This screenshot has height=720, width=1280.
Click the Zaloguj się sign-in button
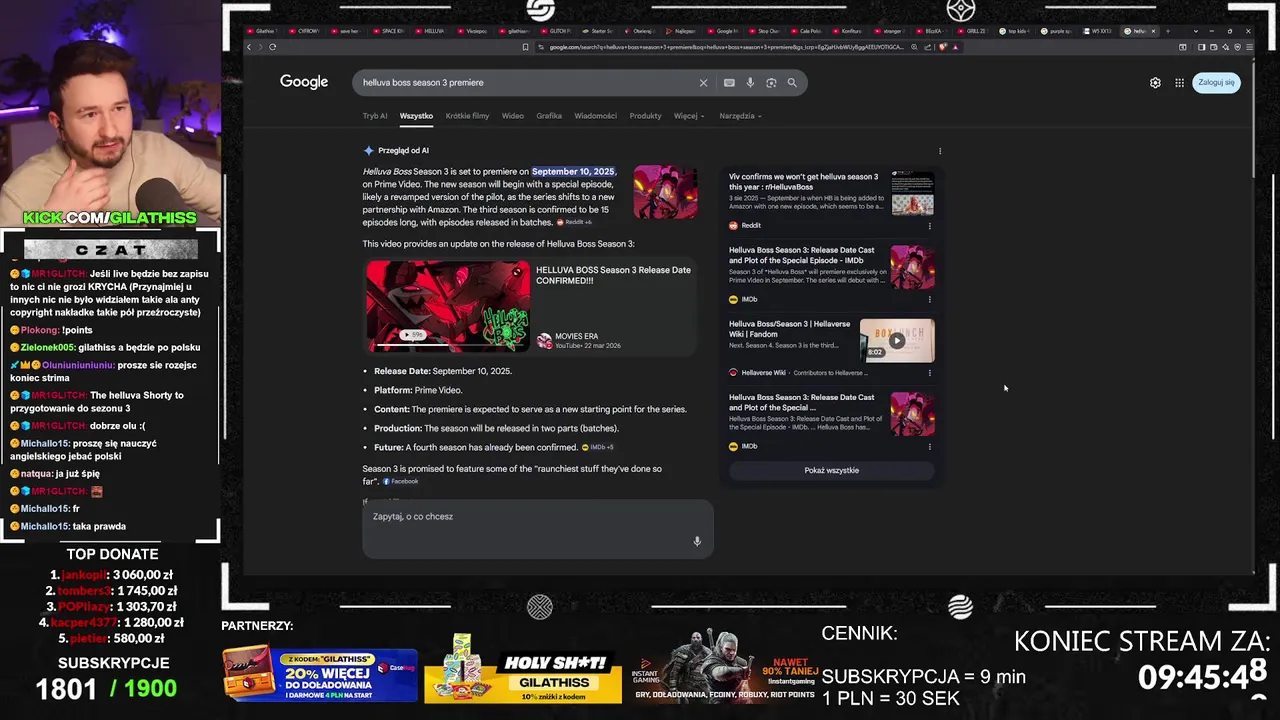[1216, 83]
